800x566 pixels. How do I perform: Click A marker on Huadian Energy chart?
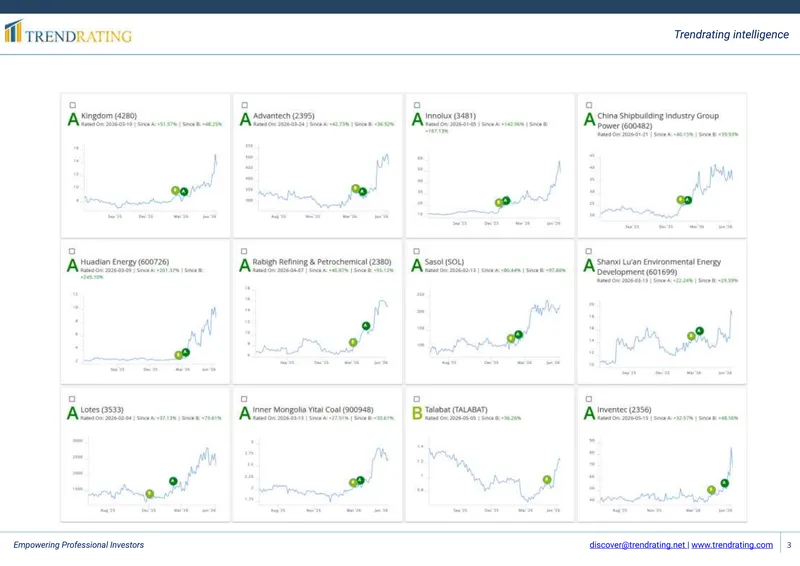coord(186,352)
